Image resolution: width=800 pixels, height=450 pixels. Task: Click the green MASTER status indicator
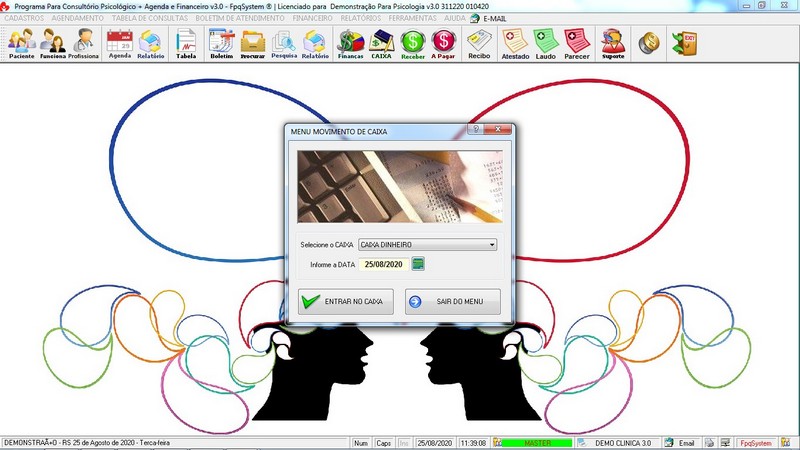pyautogui.click(x=537, y=443)
